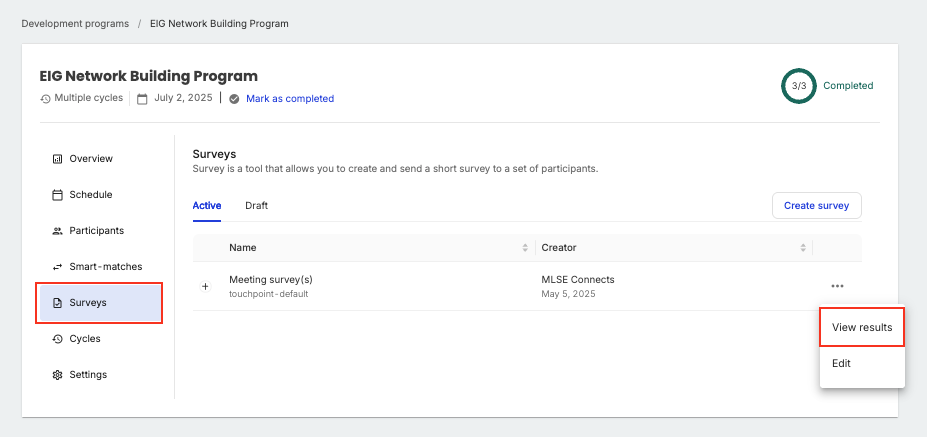Click the calendar icon beside July 2, 2025

point(142,99)
